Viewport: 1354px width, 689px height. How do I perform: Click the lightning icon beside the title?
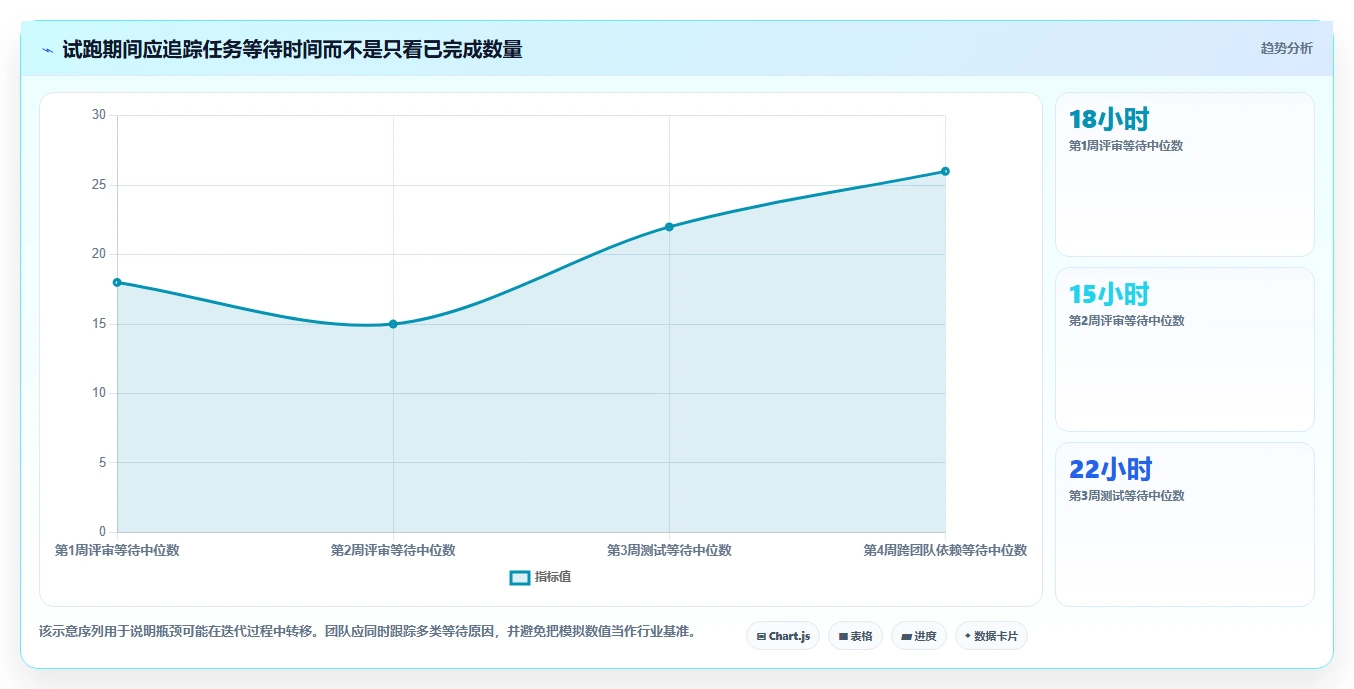point(47,50)
